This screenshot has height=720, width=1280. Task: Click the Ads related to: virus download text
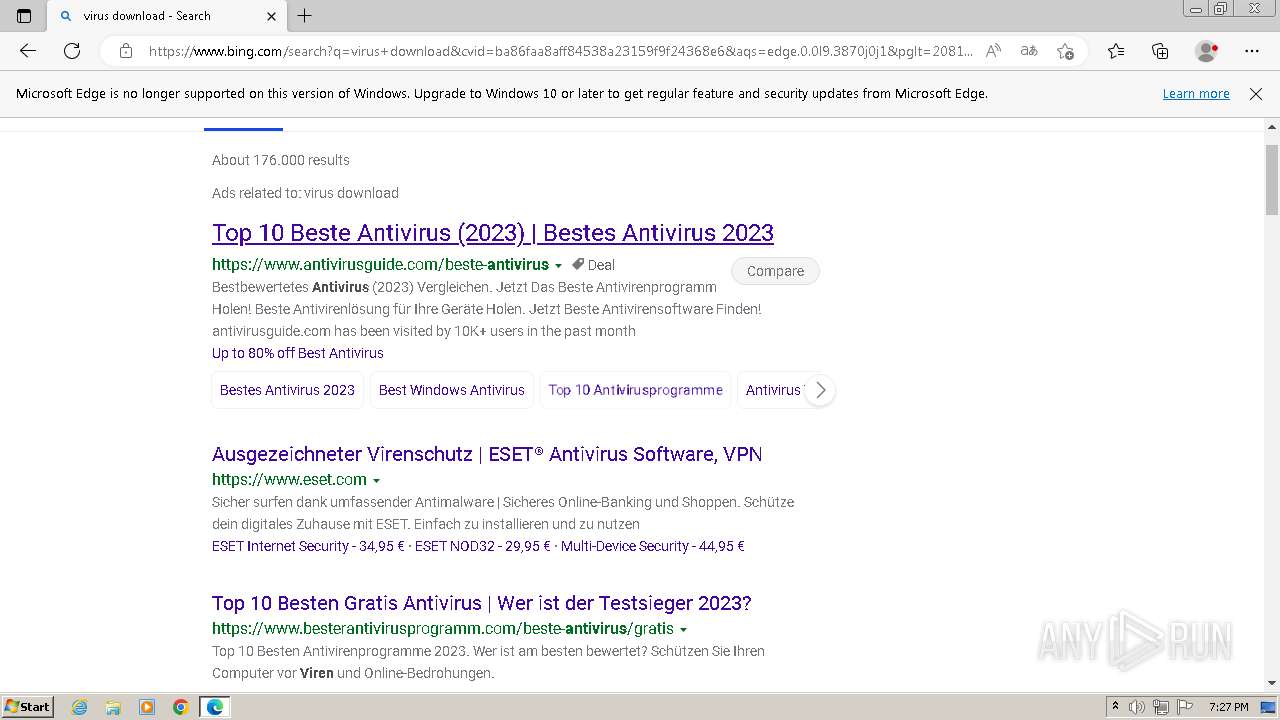point(305,193)
